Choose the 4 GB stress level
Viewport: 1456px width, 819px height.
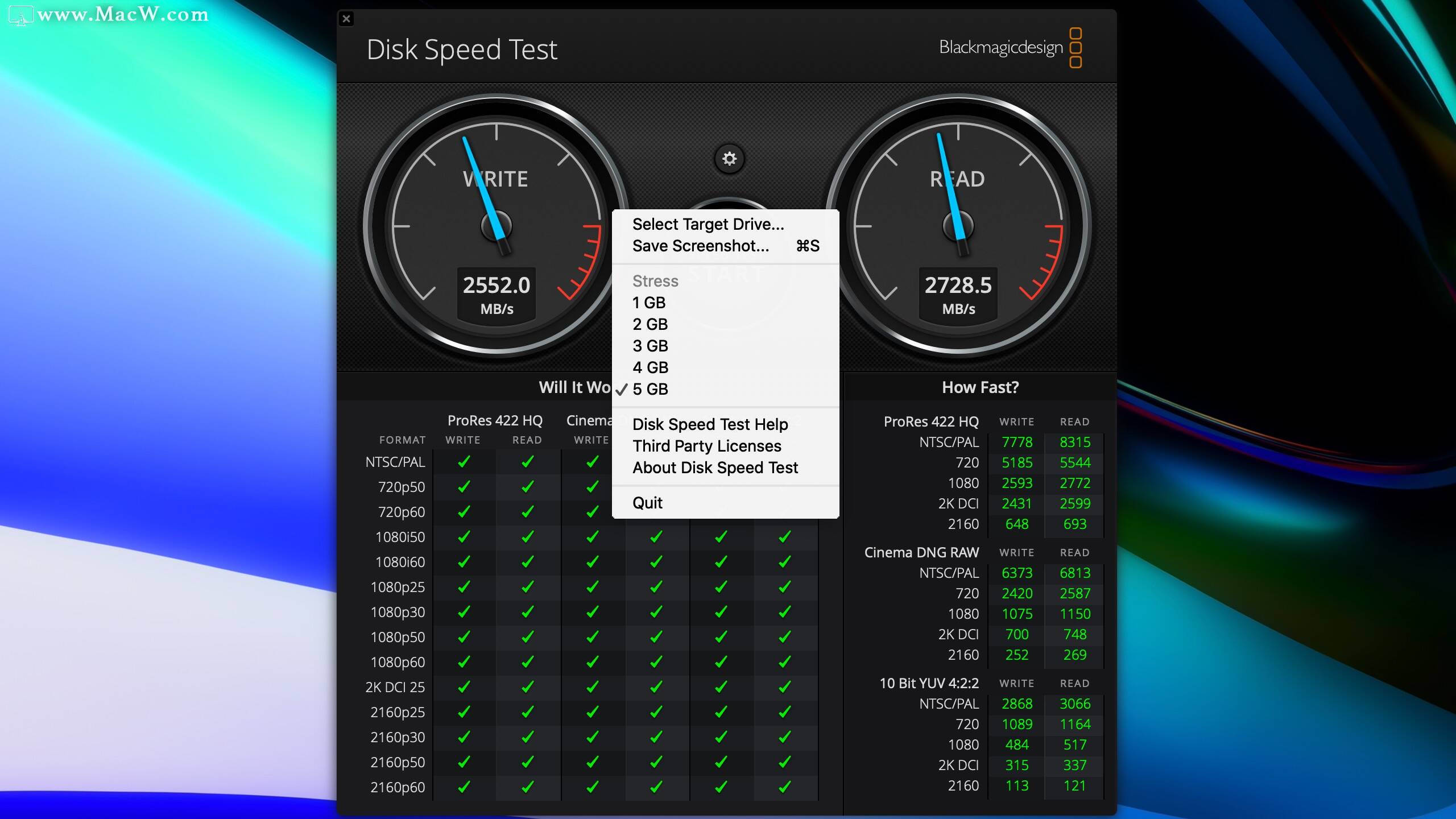tap(650, 367)
